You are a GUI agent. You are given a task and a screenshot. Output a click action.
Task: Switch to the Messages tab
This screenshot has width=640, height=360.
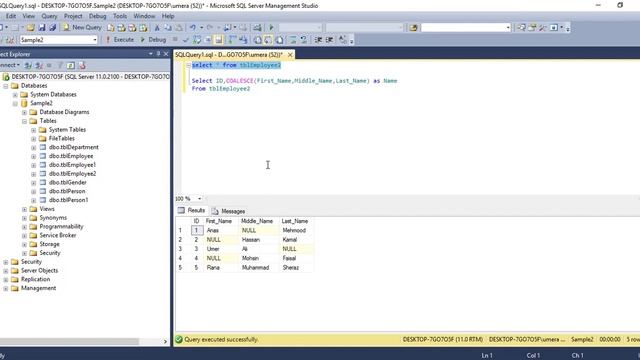pyautogui.click(x=228, y=211)
